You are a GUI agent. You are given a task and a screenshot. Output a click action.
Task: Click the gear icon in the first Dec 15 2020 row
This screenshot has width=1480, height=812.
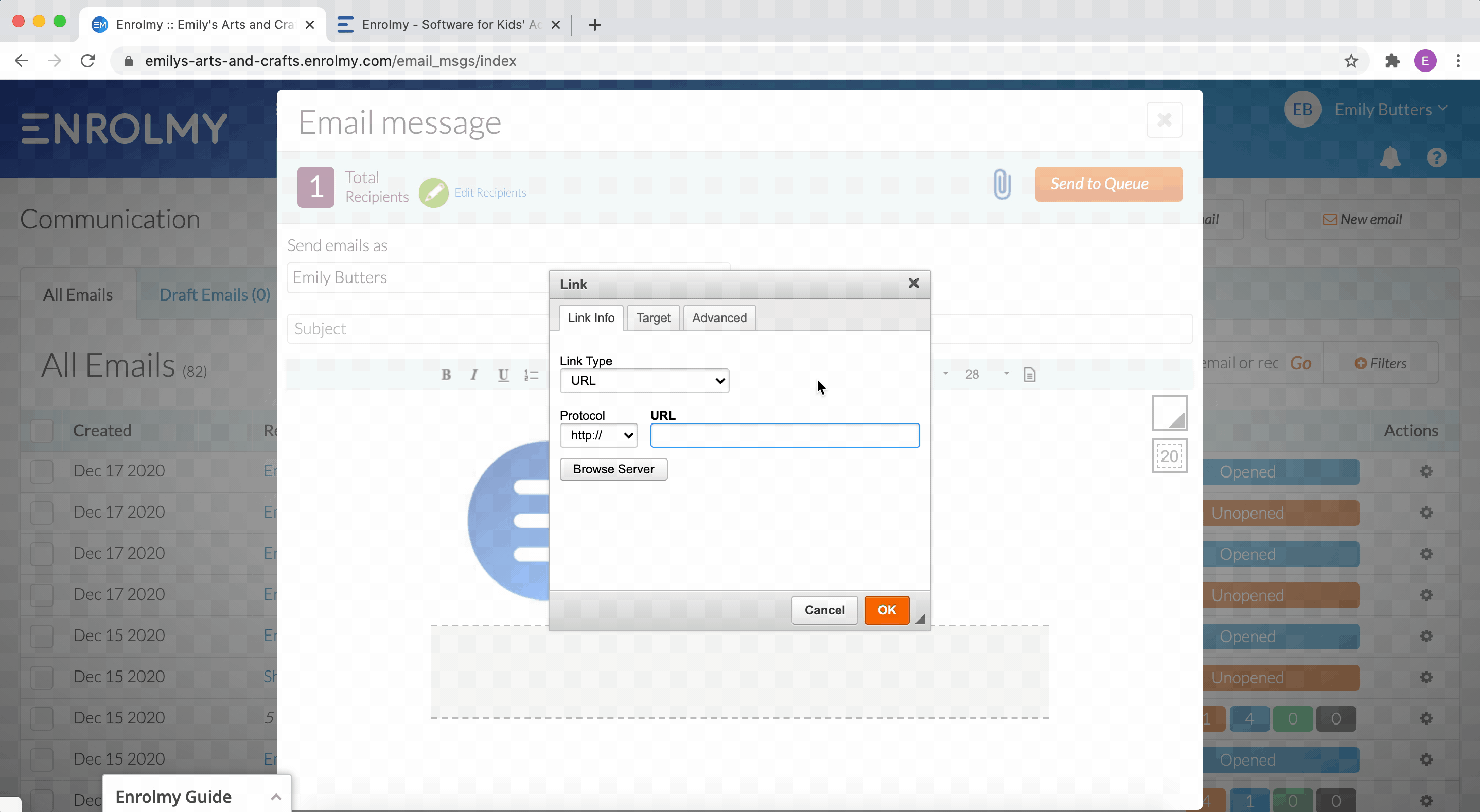coord(1426,636)
